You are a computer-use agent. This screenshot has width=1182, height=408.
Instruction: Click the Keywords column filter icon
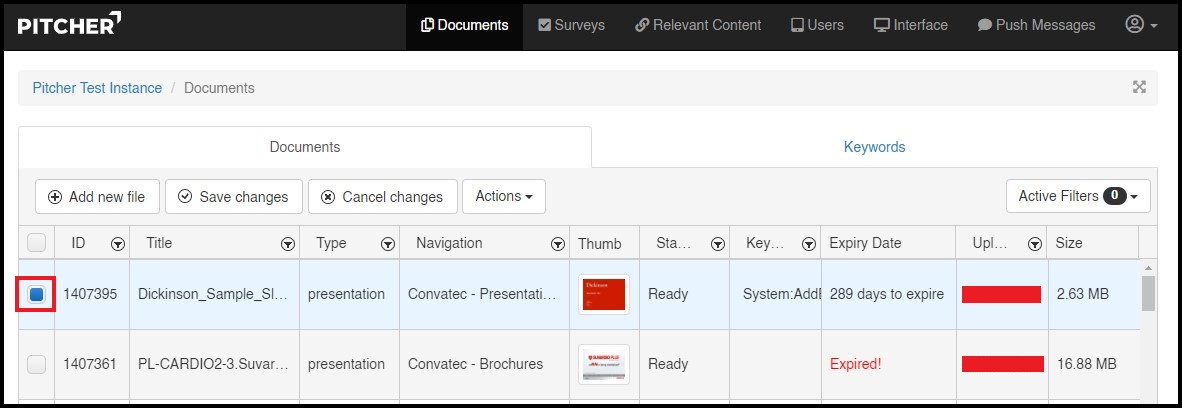click(806, 243)
